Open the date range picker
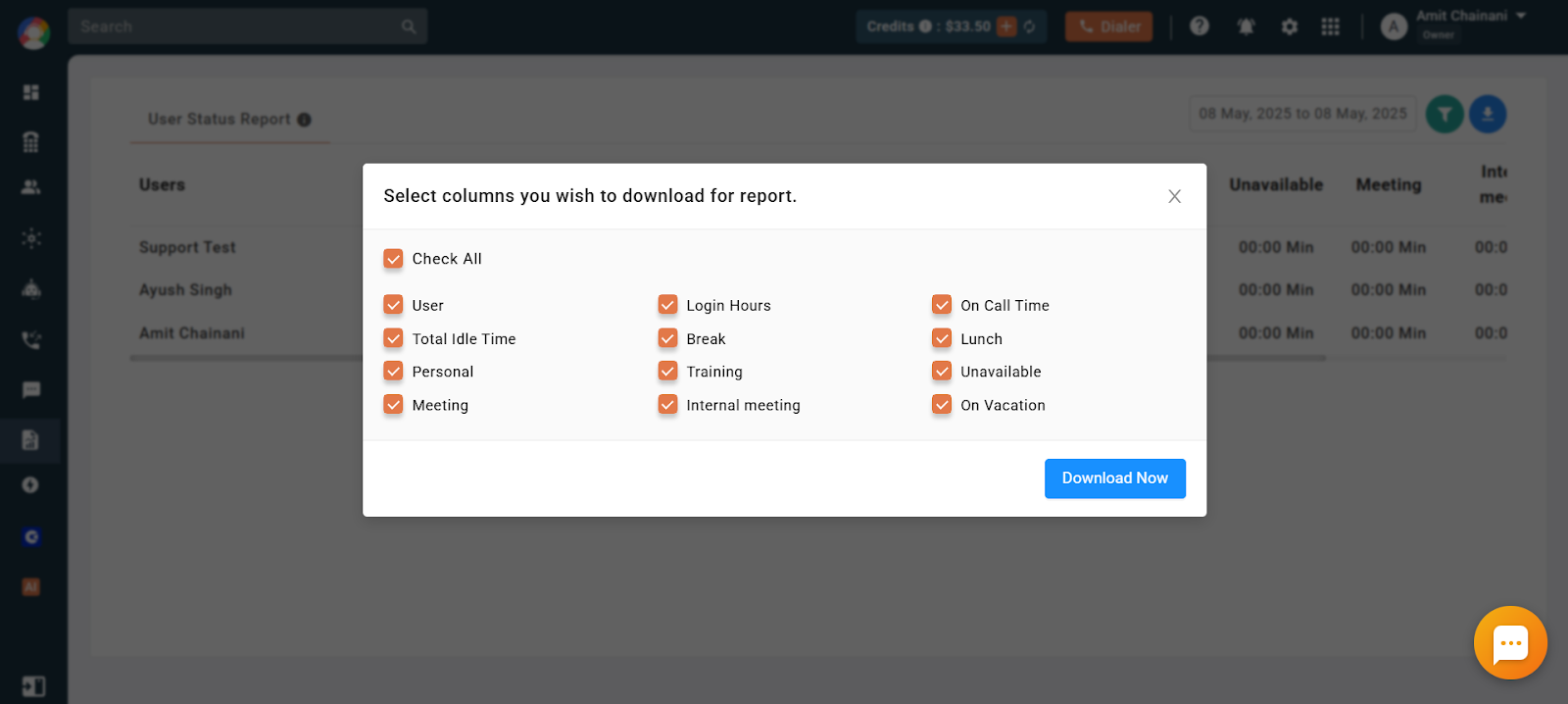 pos(1302,114)
